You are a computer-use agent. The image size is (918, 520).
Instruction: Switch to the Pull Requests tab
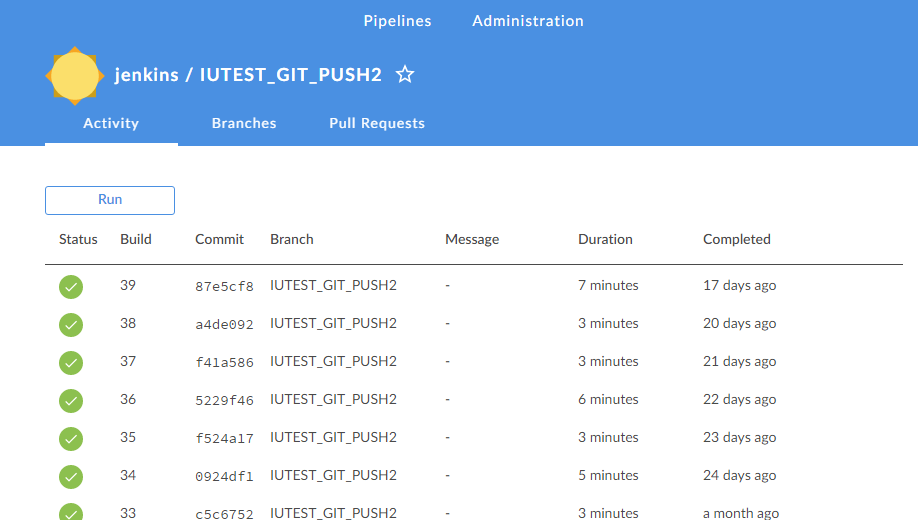[x=377, y=124]
